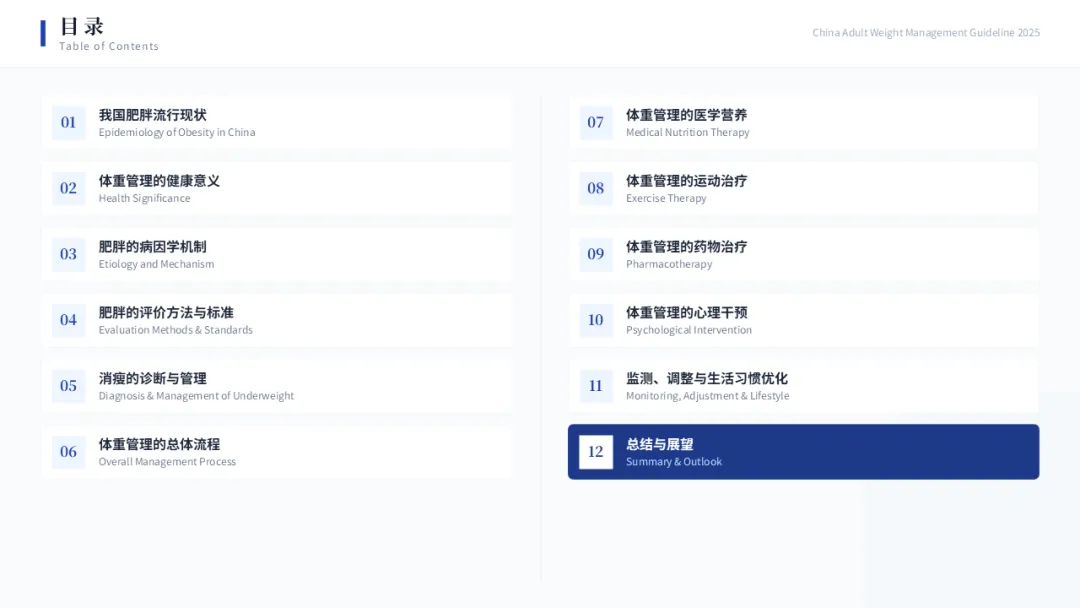Open section 05 Diagnosis & Management of Underweight
Screen dimensions: 1080x608
point(277,386)
